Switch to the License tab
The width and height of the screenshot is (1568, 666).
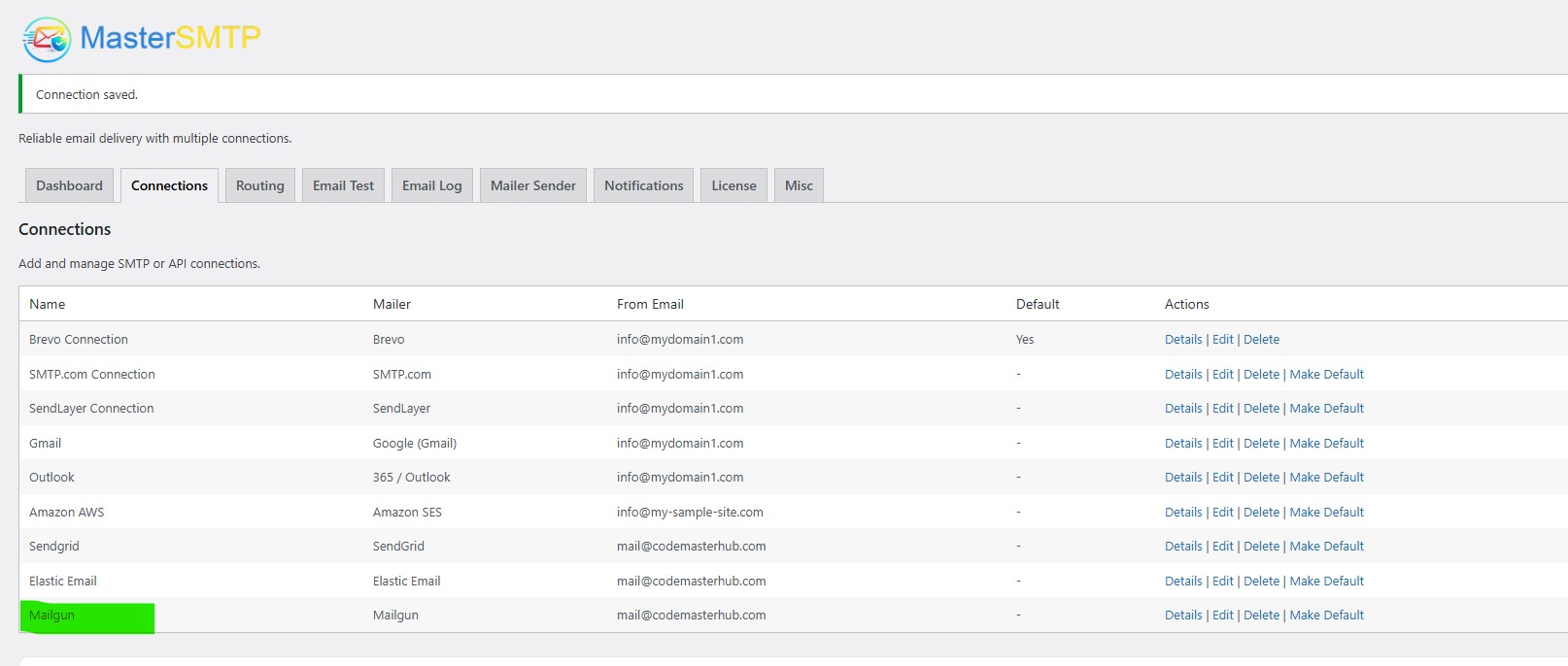733,185
